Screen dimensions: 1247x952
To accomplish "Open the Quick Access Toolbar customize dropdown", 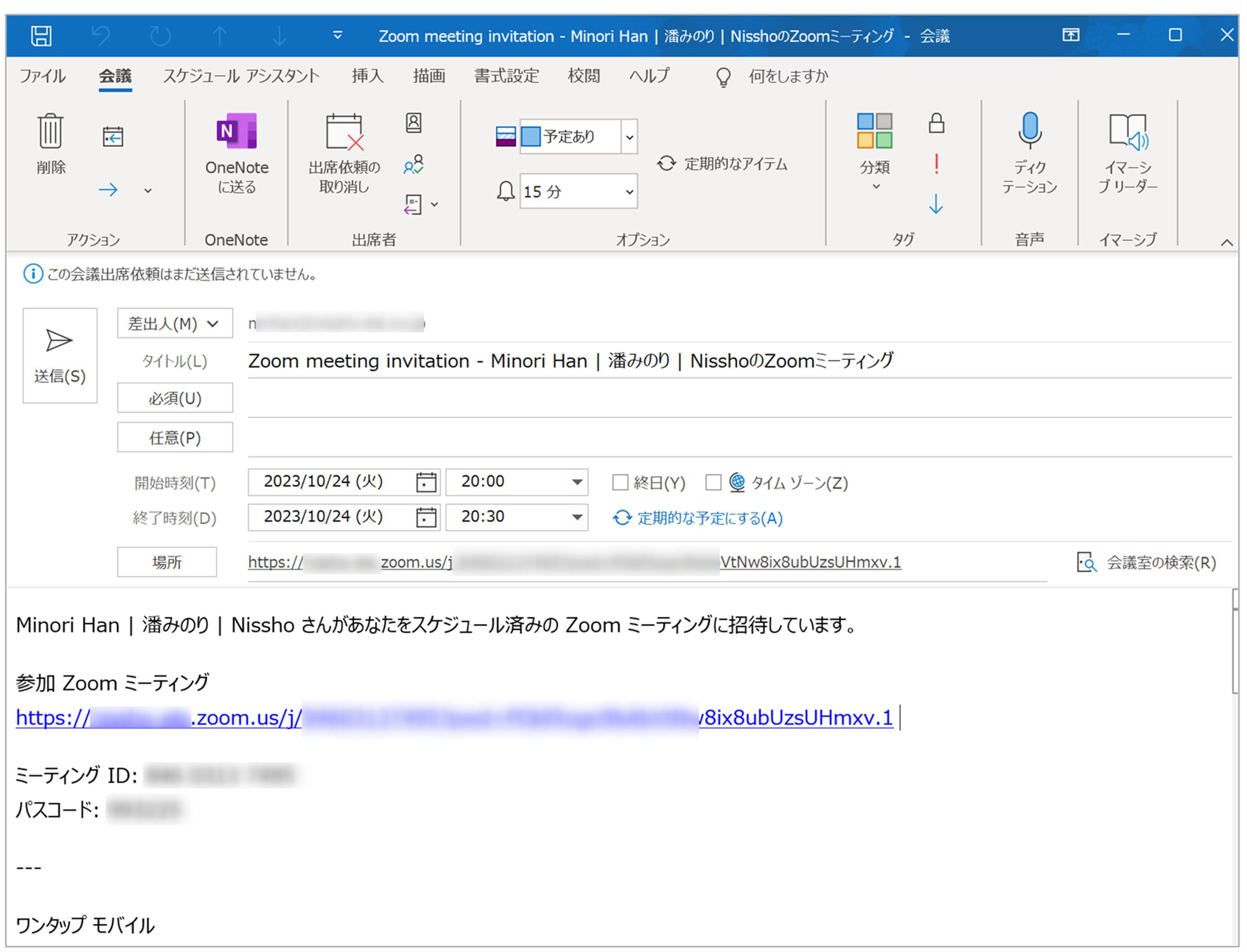I will pos(337,36).
